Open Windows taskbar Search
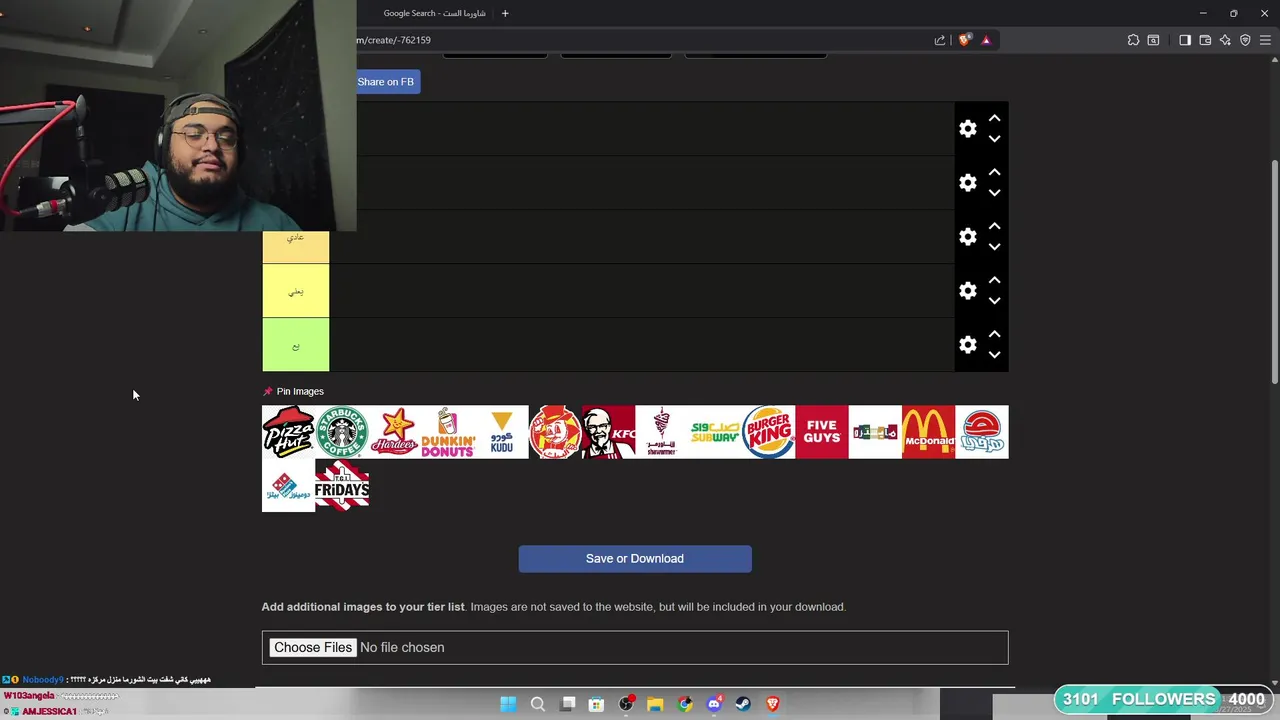This screenshot has height=720, width=1280. tap(537, 704)
